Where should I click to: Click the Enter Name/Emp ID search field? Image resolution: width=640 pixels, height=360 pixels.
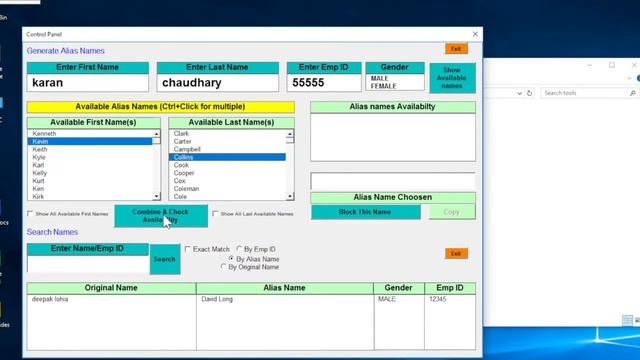[x=88, y=264]
